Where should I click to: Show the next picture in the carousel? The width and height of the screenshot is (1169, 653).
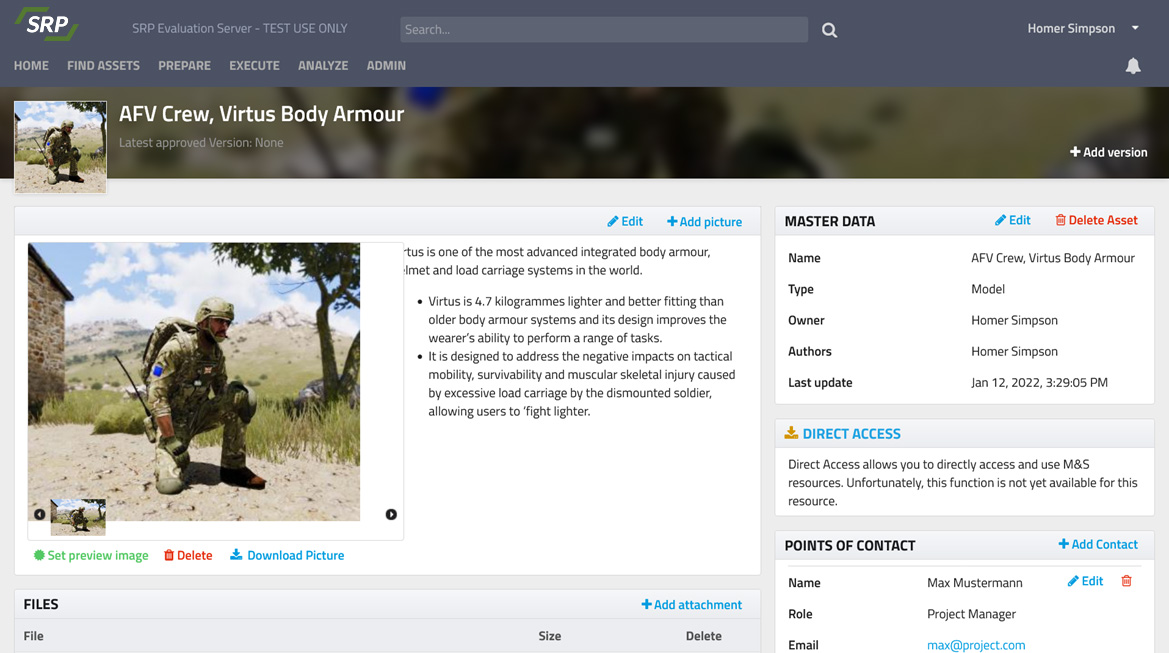(391, 514)
